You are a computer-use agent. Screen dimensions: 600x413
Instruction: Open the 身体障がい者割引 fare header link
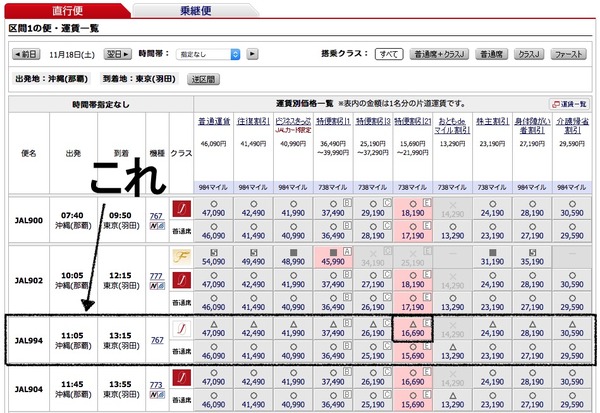click(x=532, y=126)
